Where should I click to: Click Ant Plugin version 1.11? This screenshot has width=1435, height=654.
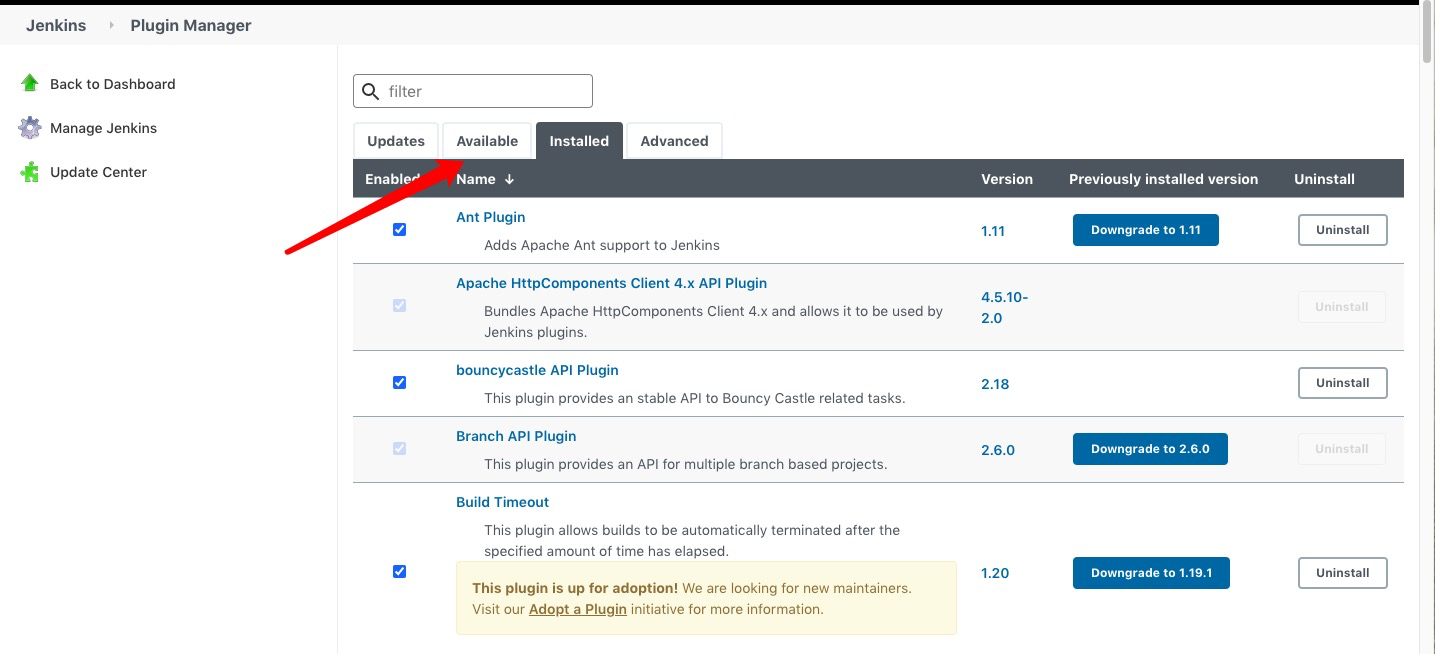993,230
